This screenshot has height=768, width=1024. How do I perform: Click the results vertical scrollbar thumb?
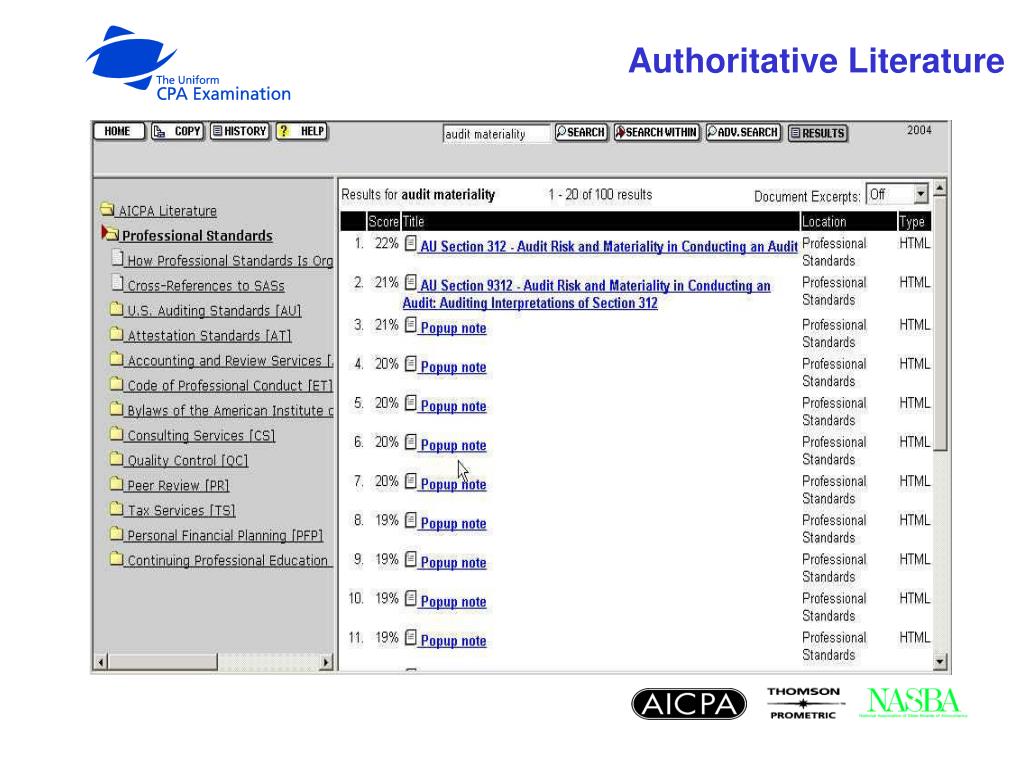940,324
